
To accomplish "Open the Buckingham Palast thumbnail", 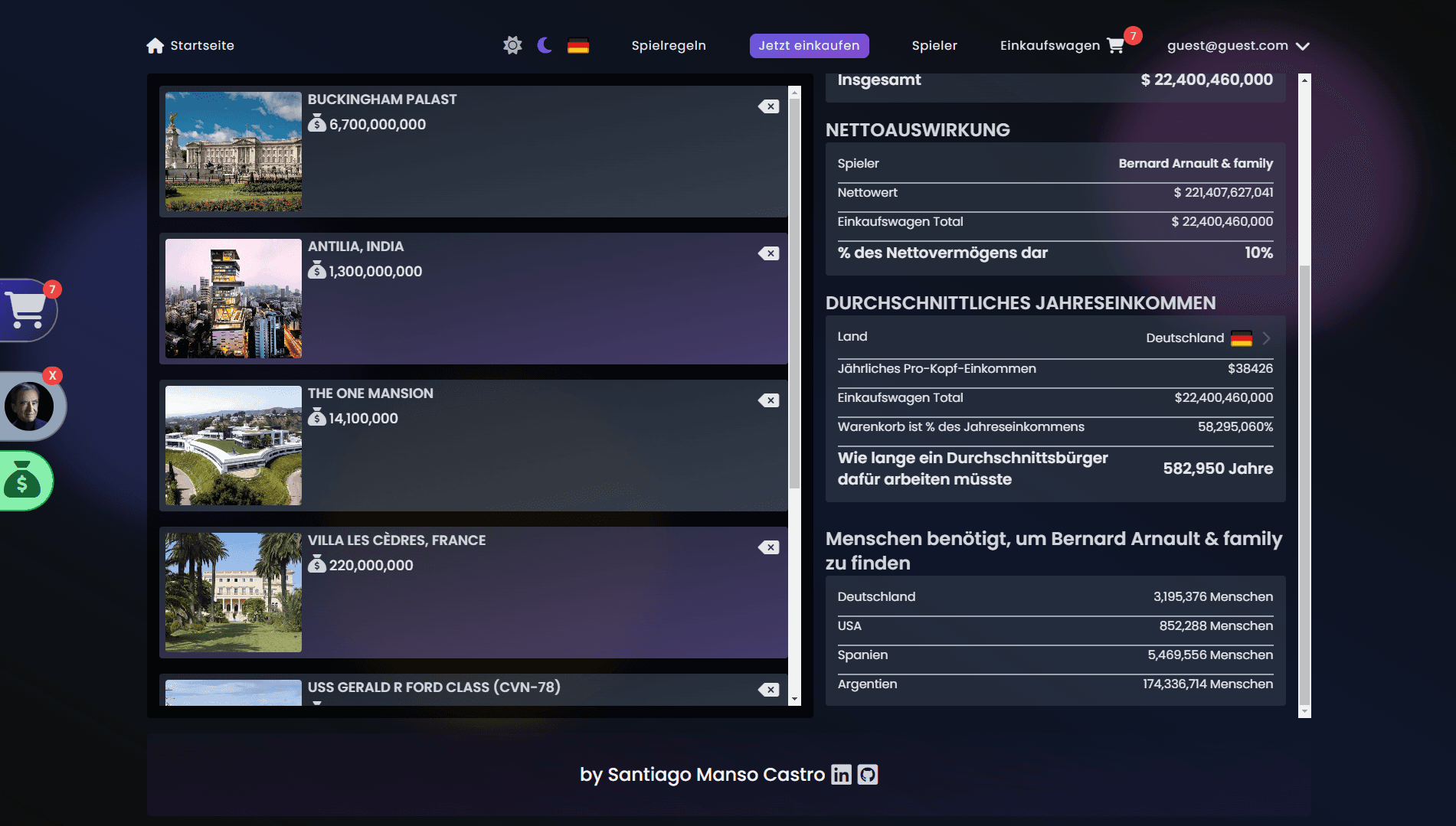I will [234, 152].
